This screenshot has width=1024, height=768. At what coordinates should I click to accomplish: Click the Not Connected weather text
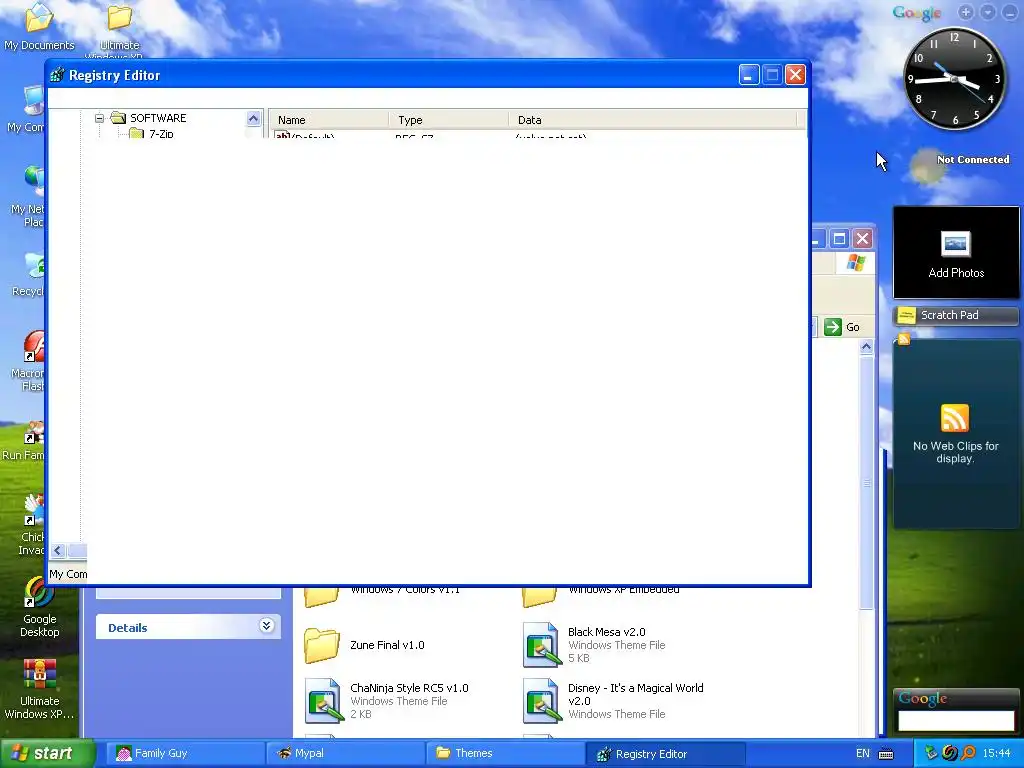pyautogui.click(x=973, y=159)
